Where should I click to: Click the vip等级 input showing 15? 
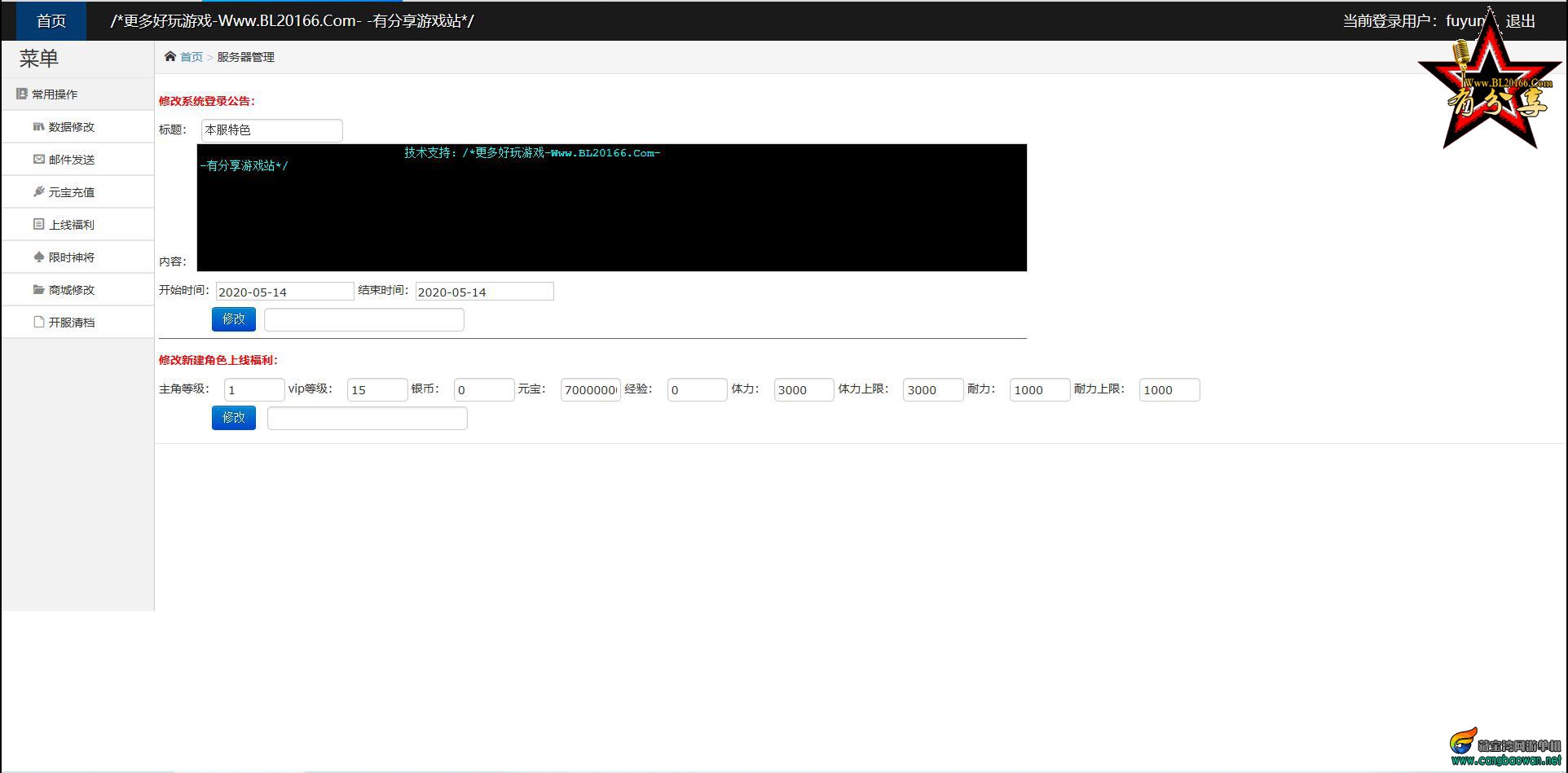(377, 389)
